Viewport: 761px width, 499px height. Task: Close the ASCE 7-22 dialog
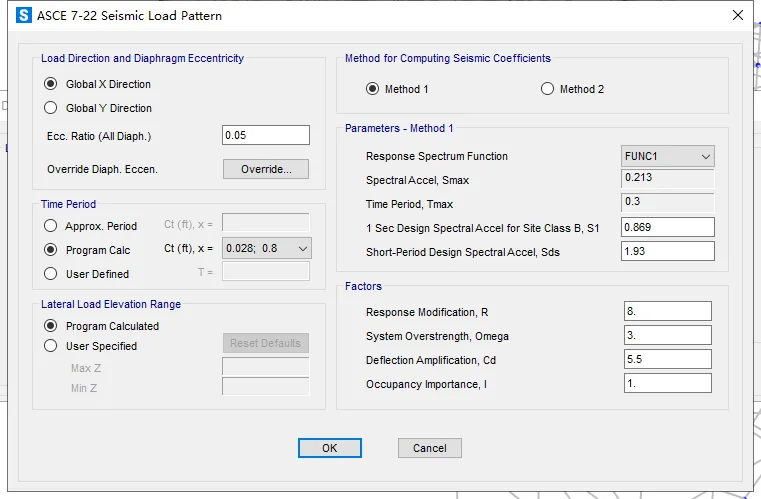(738, 15)
